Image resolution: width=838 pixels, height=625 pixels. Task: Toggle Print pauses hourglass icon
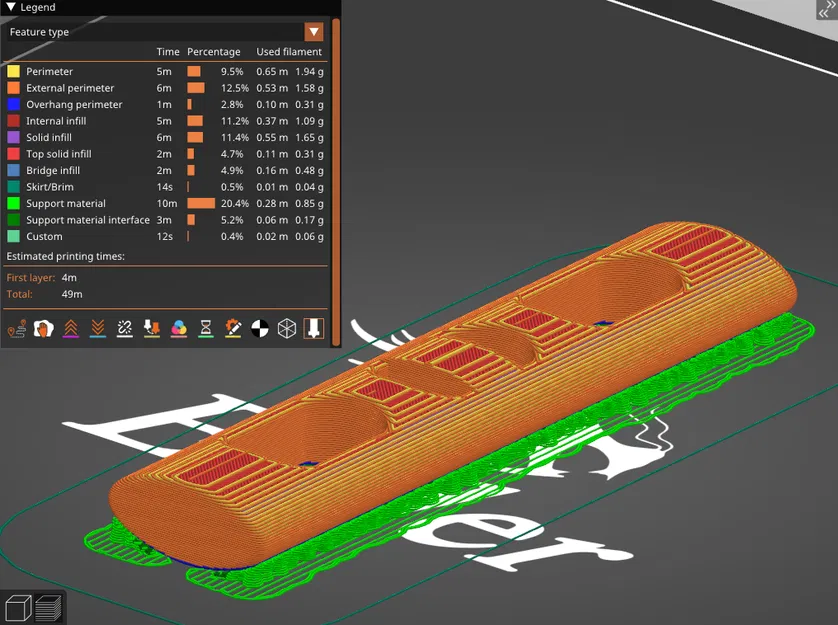point(206,328)
